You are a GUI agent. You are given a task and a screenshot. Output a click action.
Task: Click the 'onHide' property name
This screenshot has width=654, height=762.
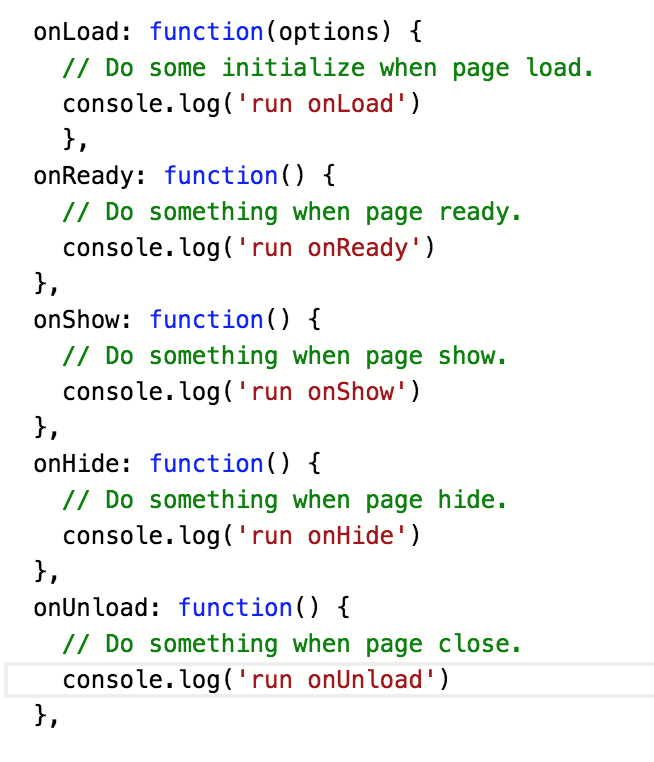(x=76, y=464)
